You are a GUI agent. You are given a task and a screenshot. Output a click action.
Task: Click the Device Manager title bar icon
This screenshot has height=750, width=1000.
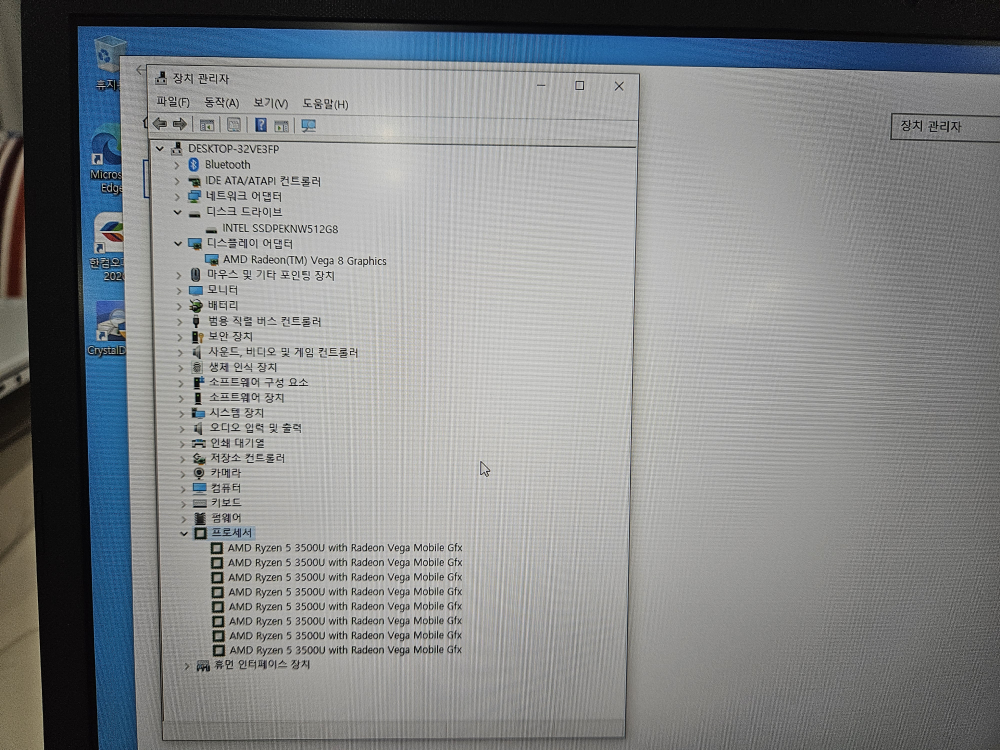[161, 78]
